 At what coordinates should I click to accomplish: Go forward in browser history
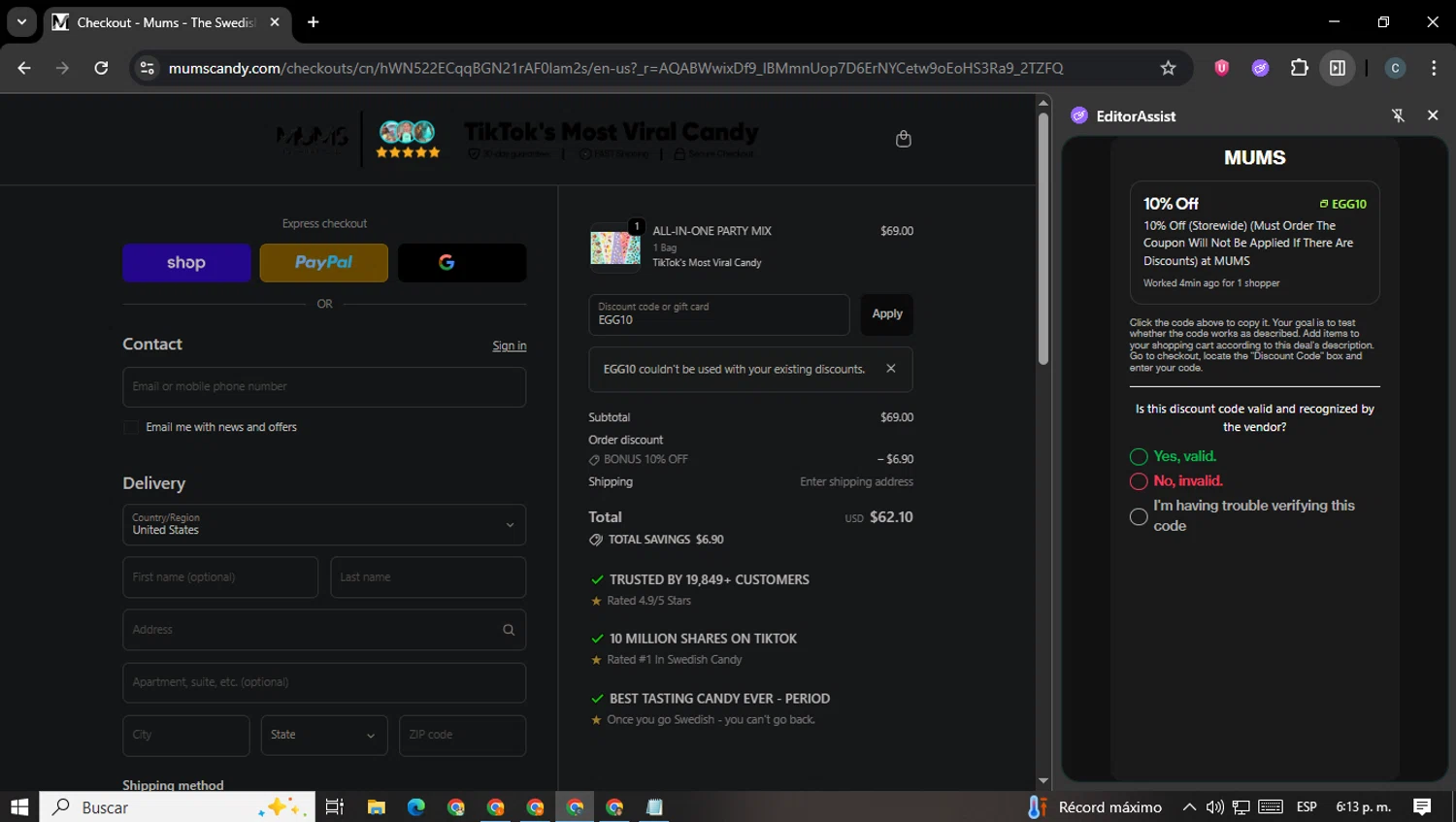(x=62, y=68)
